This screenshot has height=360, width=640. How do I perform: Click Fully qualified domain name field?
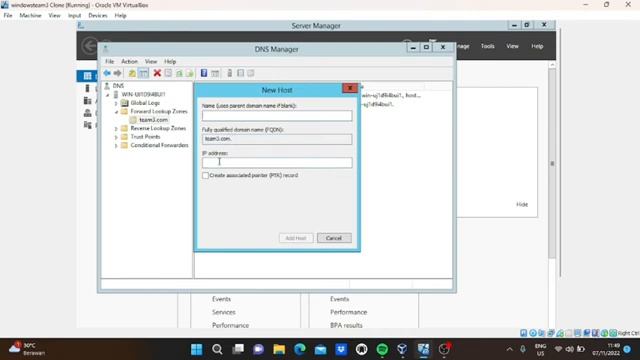[x=277, y=139]
